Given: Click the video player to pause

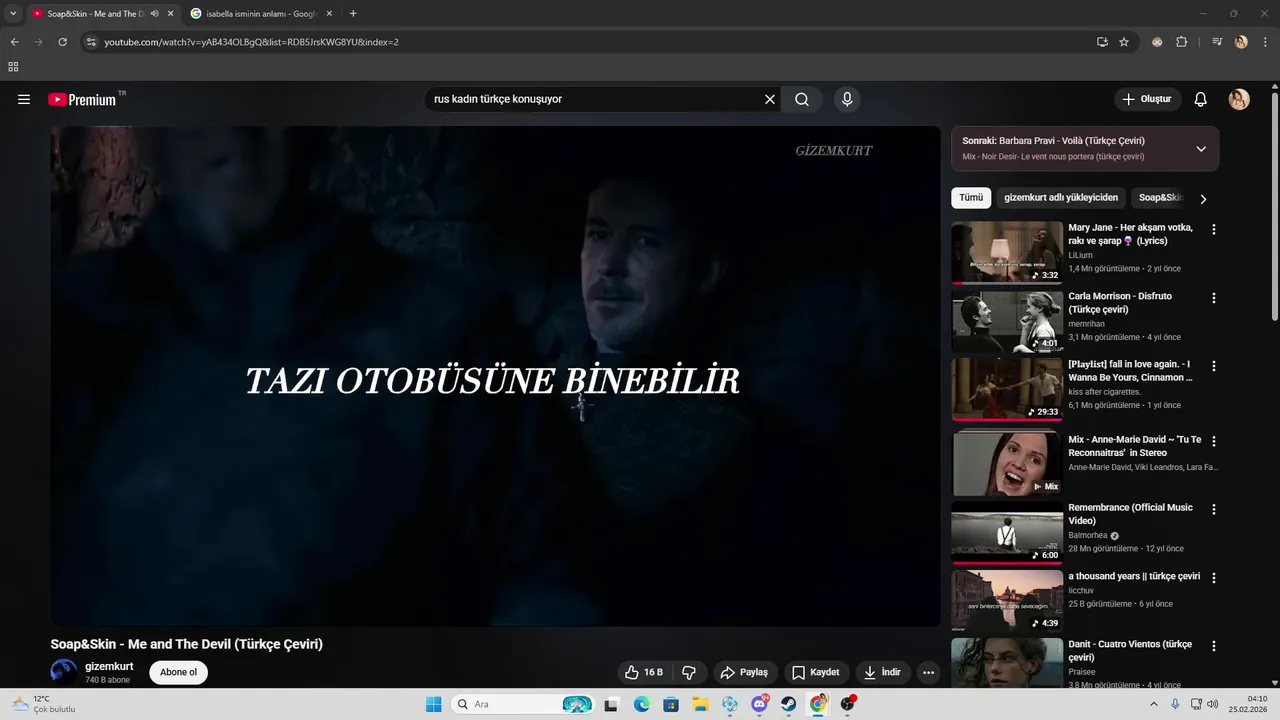Looking at the screenshot, I should (x=495, y=376).
